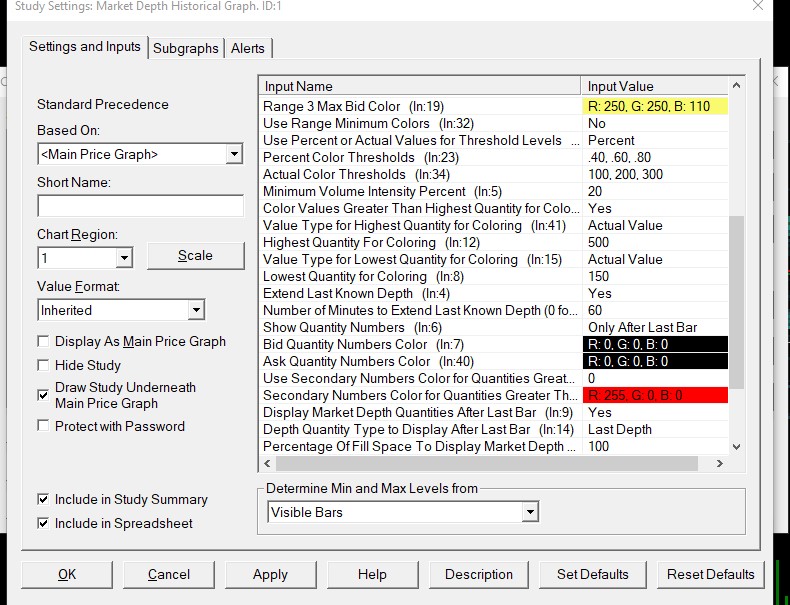Click horizontal scrollbar right arrow
This screenshot has height=605, width=790.
(x=719, y=463)
